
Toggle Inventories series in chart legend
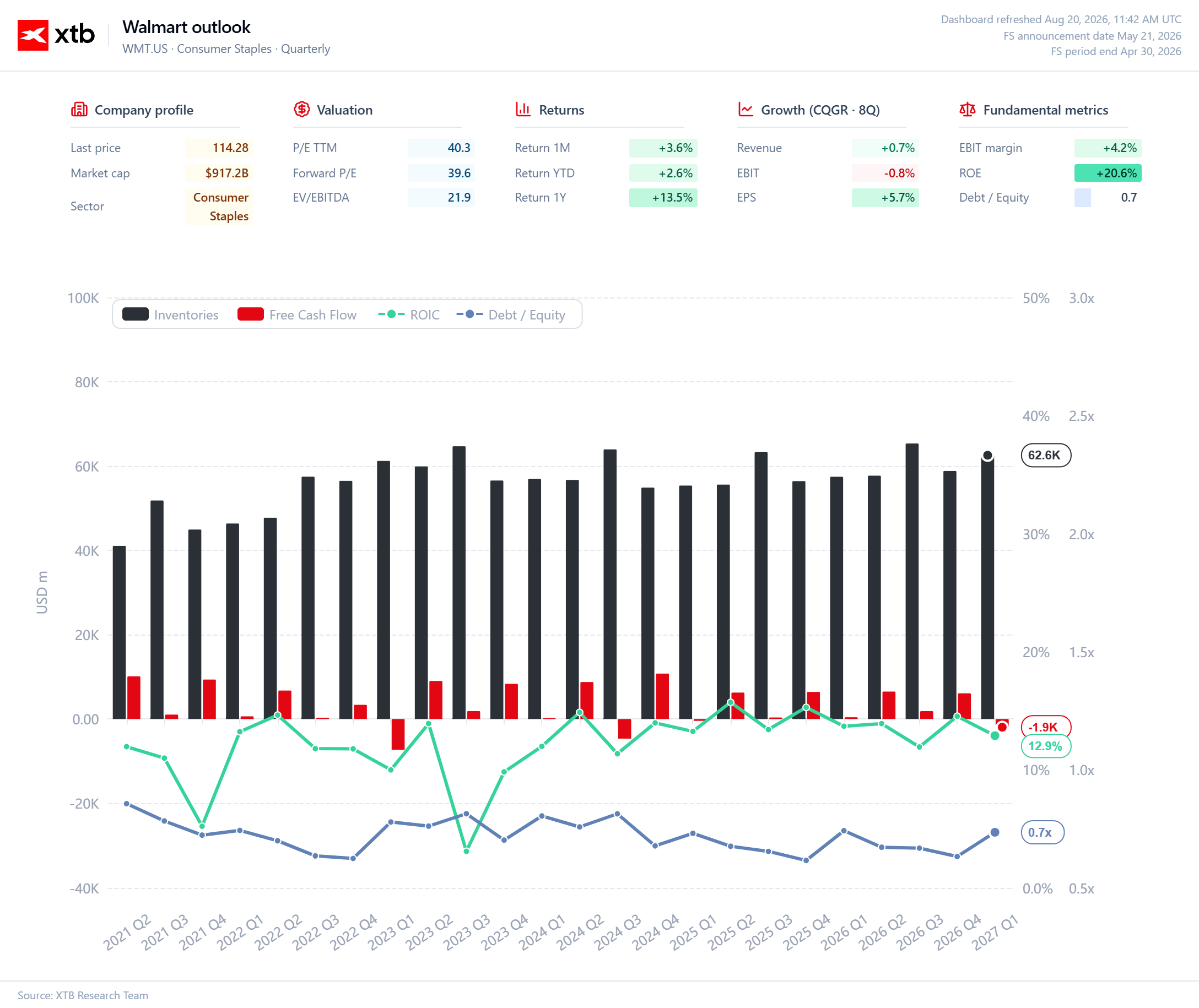tap(170, 315)
